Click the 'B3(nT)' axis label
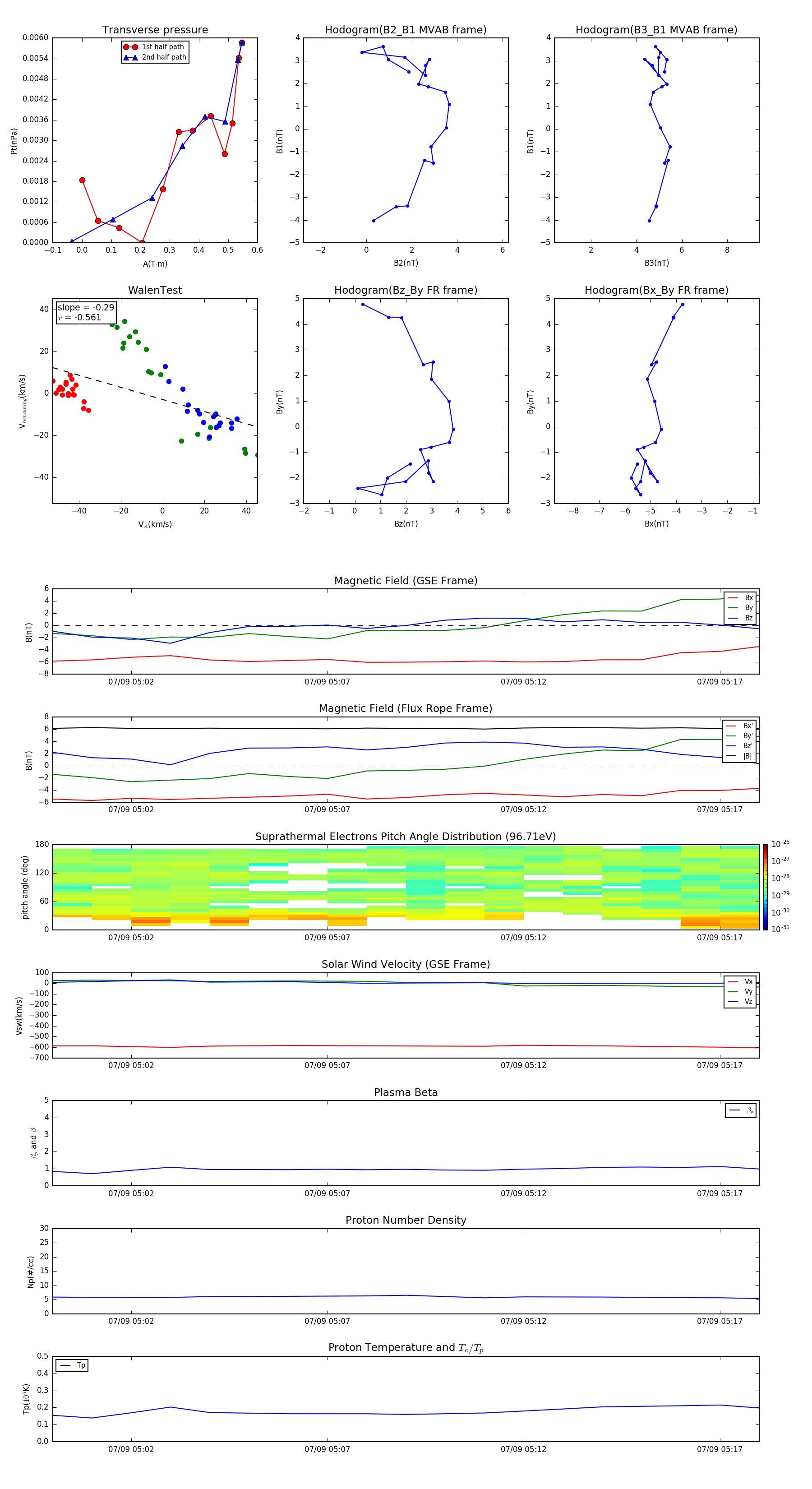812x1489 pixels. [656, 263]
